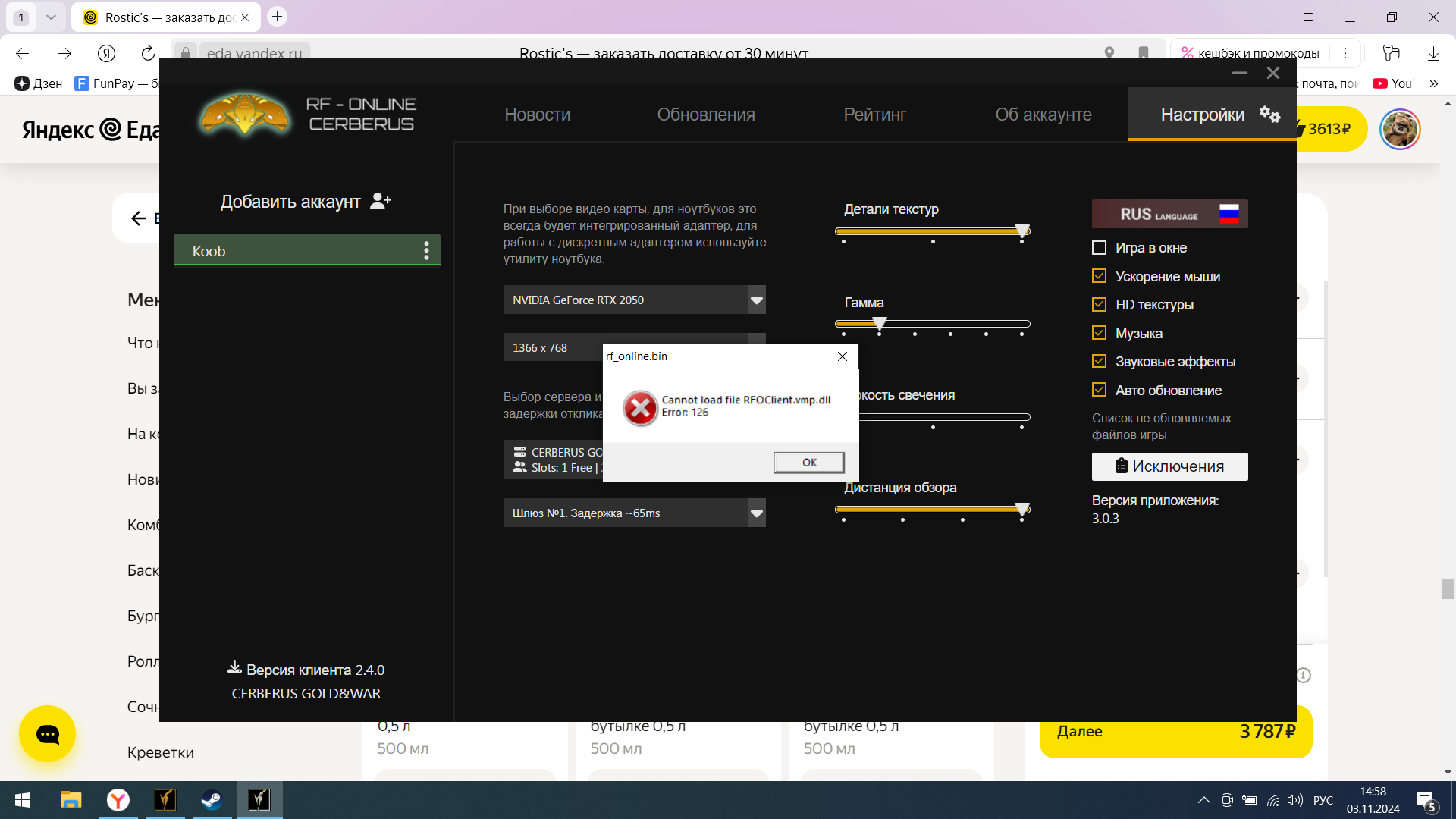This screenshot has height=819, width=1456.
Task: Open the user profile avatar
Action: pyautogui.click(x=1400, y=129)
